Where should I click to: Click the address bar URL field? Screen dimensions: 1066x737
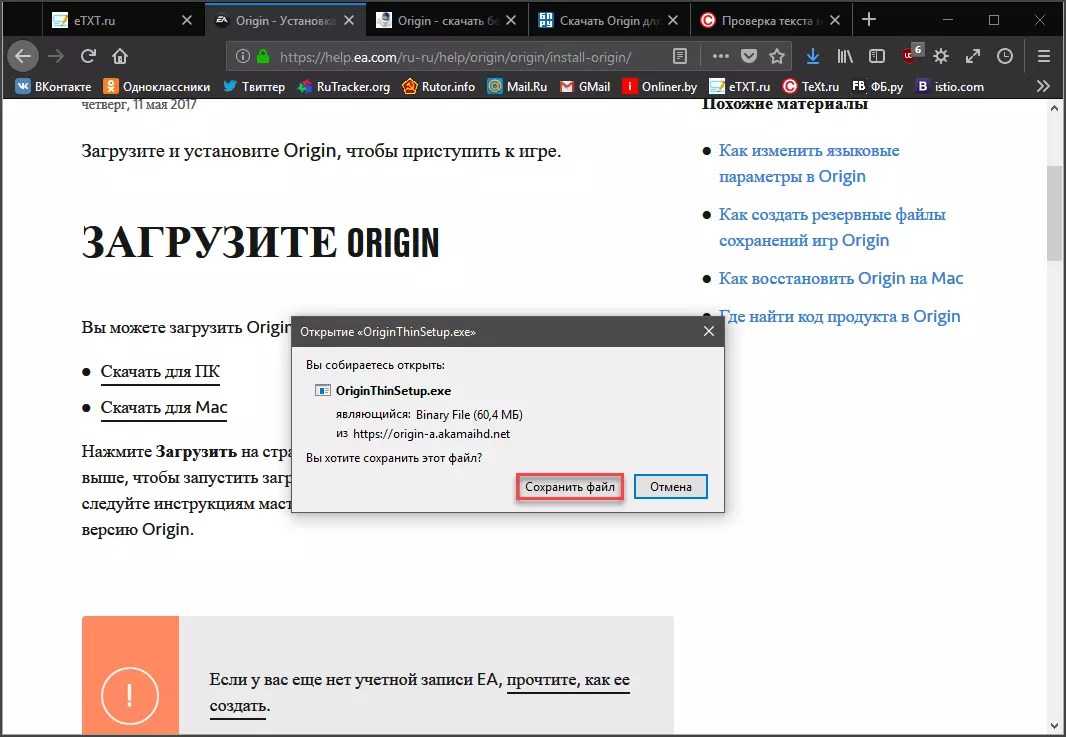click(455, 57)
